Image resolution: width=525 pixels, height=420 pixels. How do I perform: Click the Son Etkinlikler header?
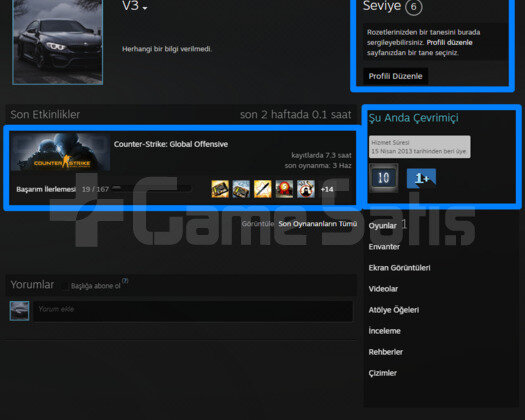coord(45,115)
